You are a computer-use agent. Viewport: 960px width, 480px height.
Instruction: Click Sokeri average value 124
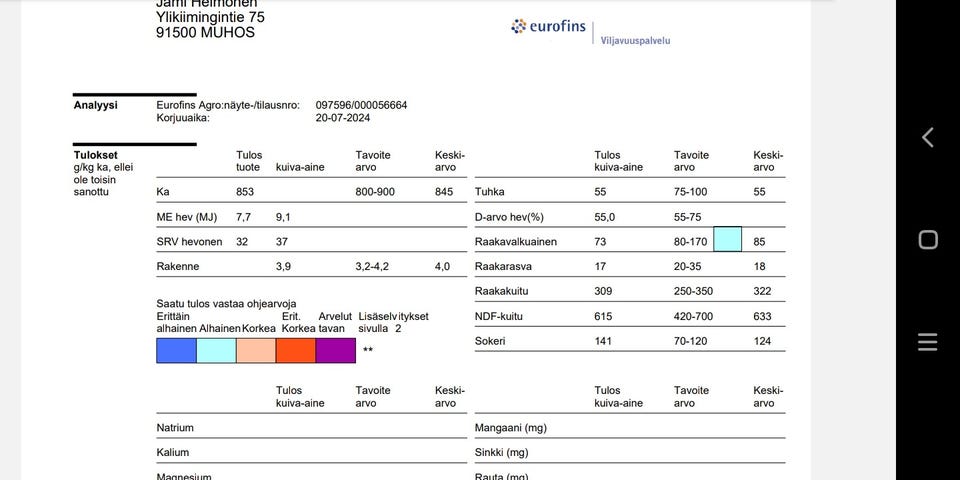click(x=762, y=342)
